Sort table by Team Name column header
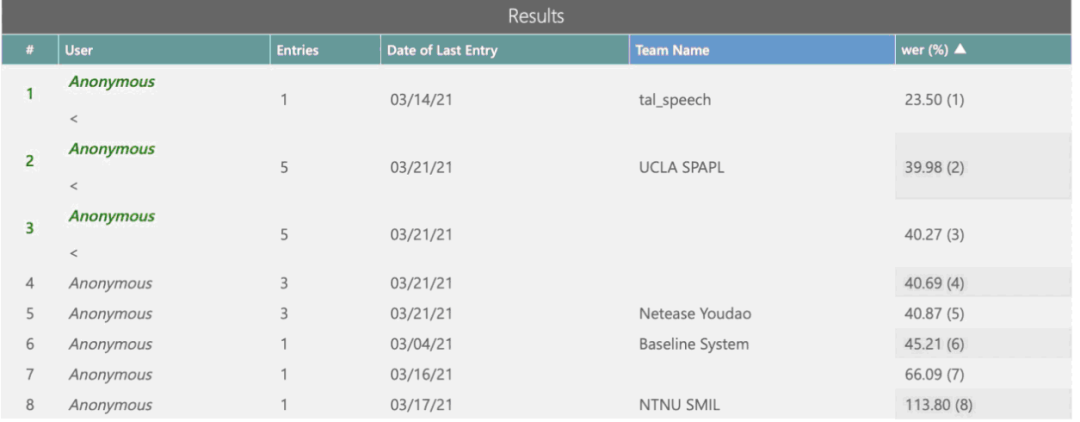Screen dimensions: 1080x422 click(x=762, y=50)
